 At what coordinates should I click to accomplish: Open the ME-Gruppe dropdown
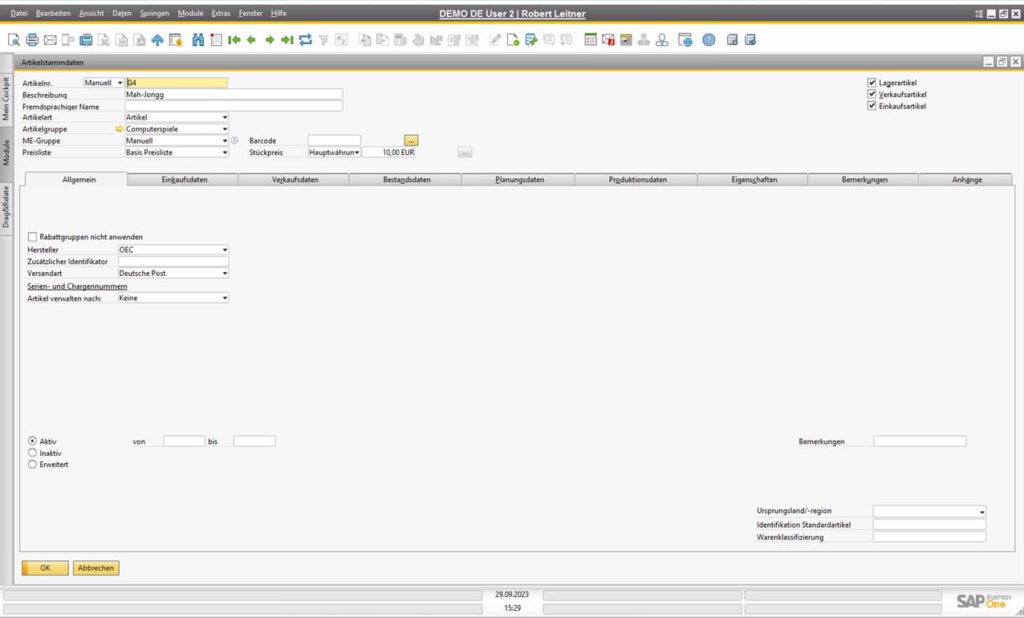(225, 140)
